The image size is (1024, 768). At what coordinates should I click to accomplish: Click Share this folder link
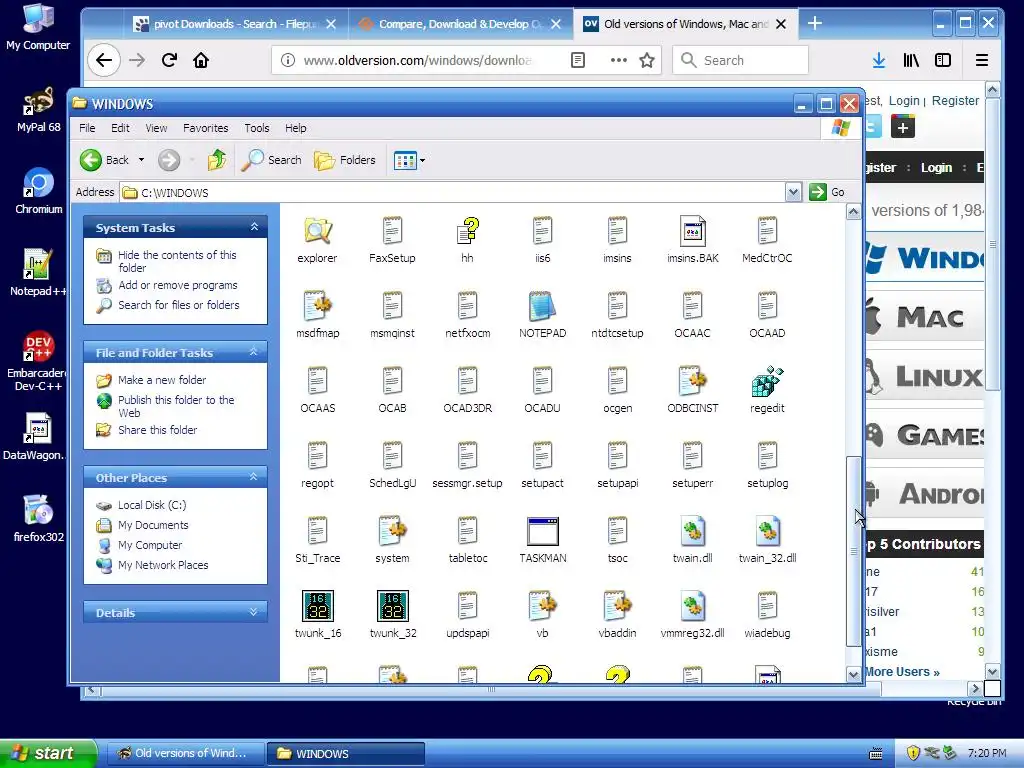pyautogui.click(x=157, y=430)
